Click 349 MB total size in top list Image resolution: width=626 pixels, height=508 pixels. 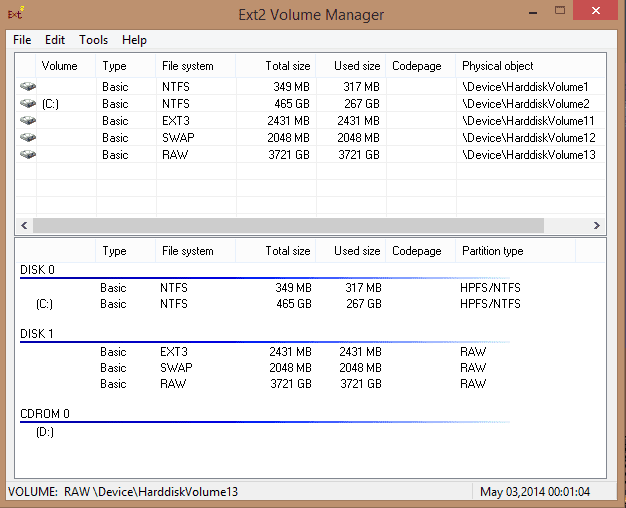pos(291,87)
